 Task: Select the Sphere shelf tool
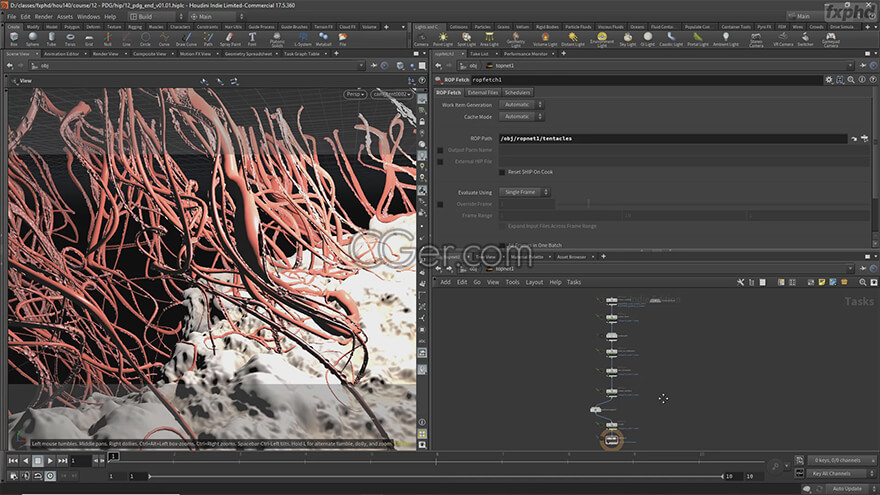[x=33, y=39]
